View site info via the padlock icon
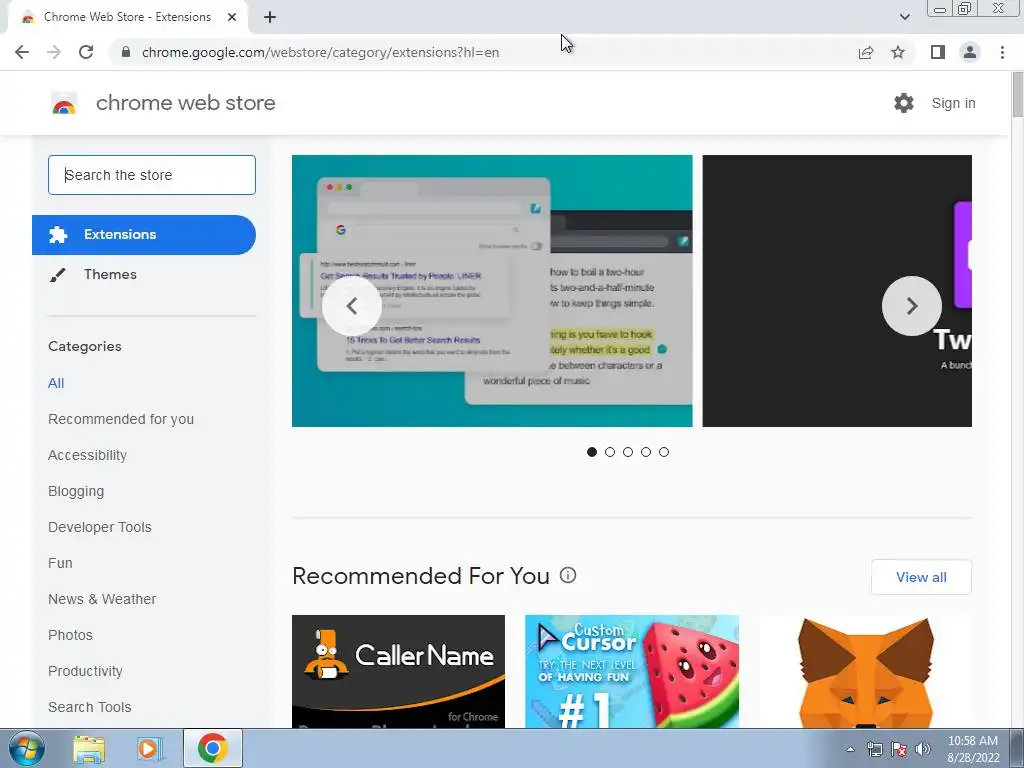 126,52
